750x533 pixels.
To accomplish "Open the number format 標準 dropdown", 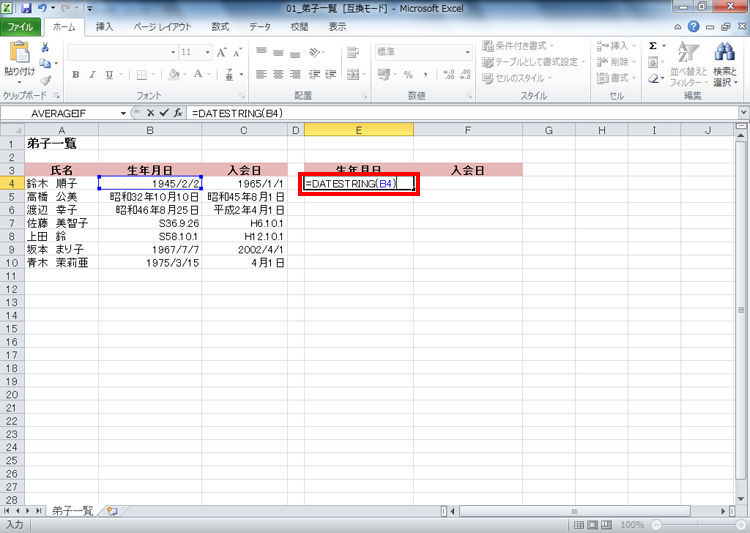I will 467,52.
